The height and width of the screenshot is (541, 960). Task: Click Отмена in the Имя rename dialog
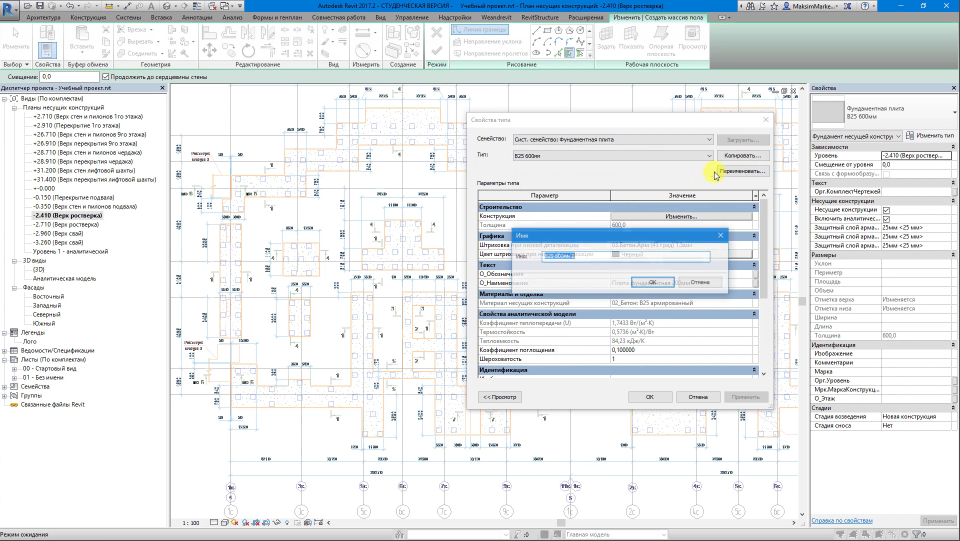(x=700, y=282)
